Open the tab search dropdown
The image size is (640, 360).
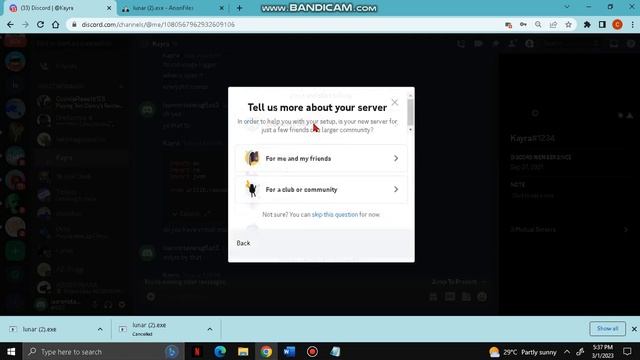[567, 7]
